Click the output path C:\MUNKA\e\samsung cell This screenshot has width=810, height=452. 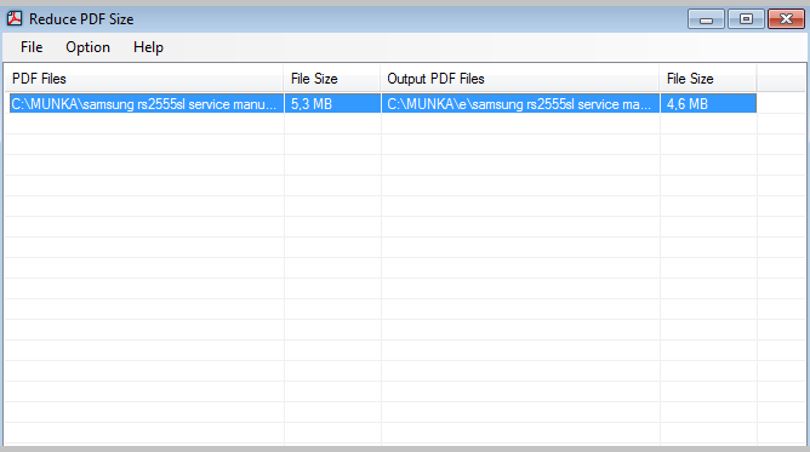pos(520,103)
